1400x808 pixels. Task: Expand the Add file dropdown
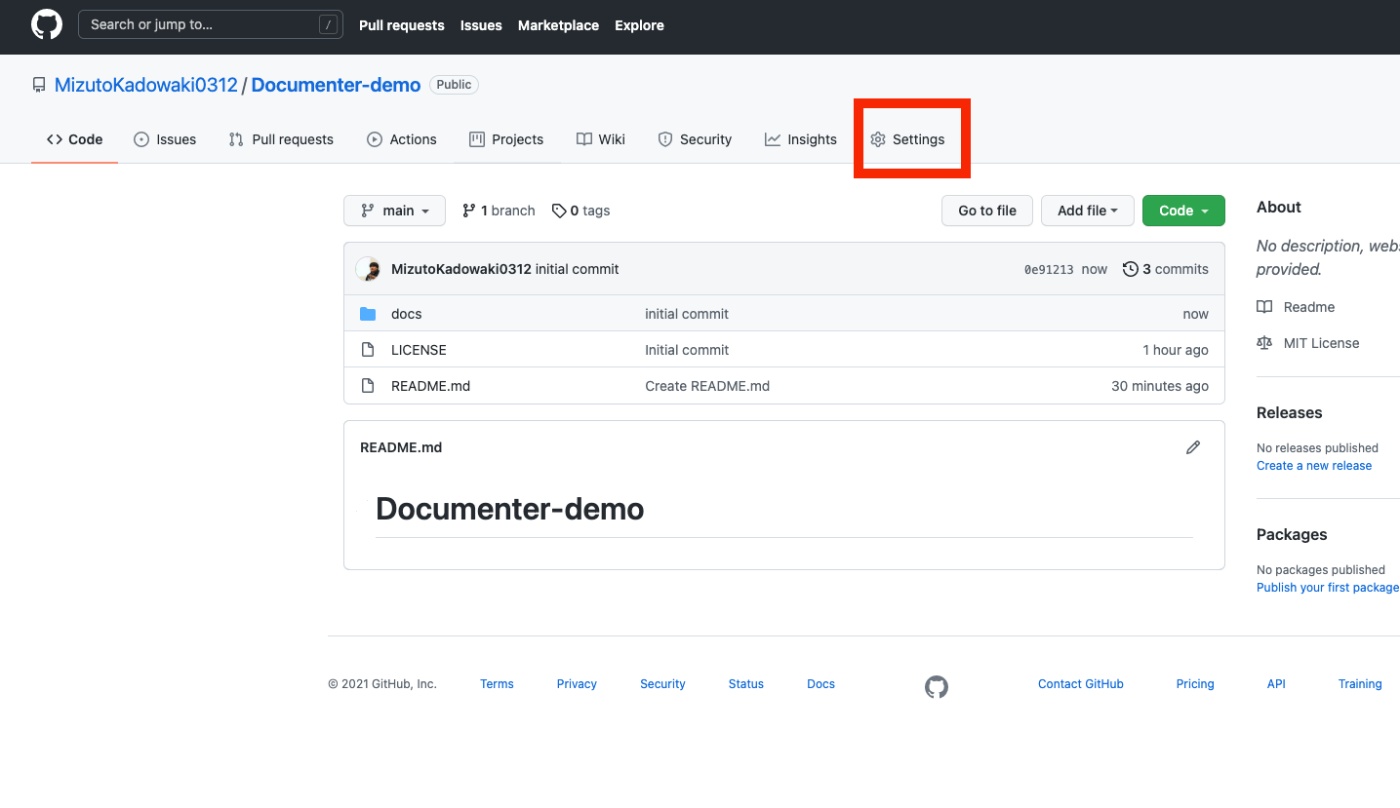1088,211
